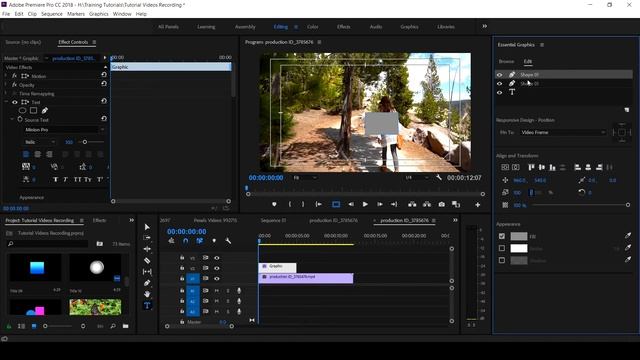
Task: Click the ellipse mask icon under Text
Action: [x=22, y=111]
